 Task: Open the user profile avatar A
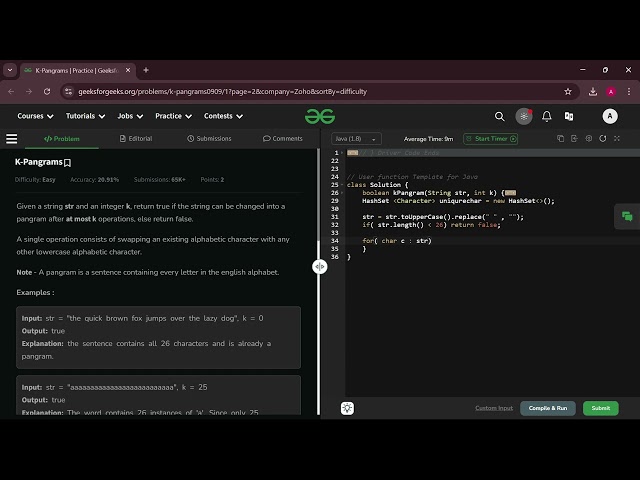coord(610,116)
